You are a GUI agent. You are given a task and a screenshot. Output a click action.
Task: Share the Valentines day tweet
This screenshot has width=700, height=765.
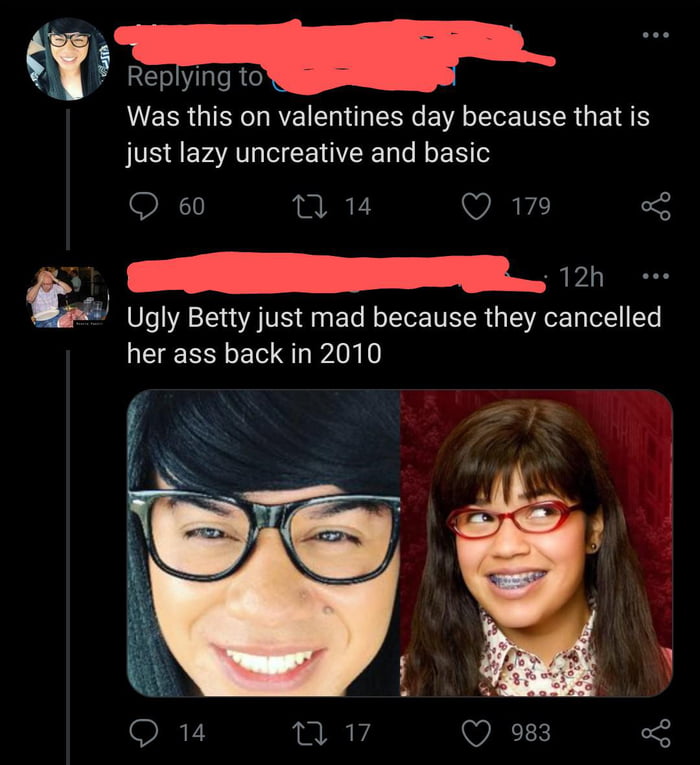tap(655, 206)
